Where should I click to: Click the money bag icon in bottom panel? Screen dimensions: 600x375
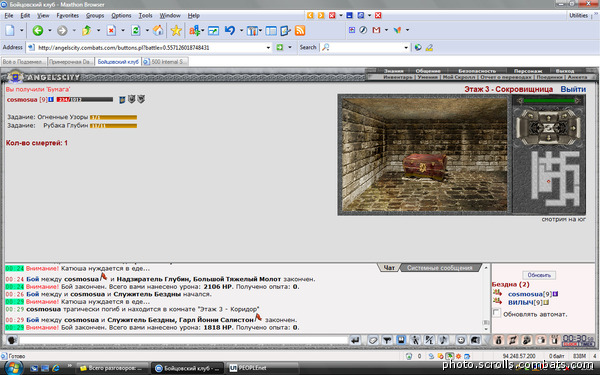pyautogui.click(x=498, y=340)
